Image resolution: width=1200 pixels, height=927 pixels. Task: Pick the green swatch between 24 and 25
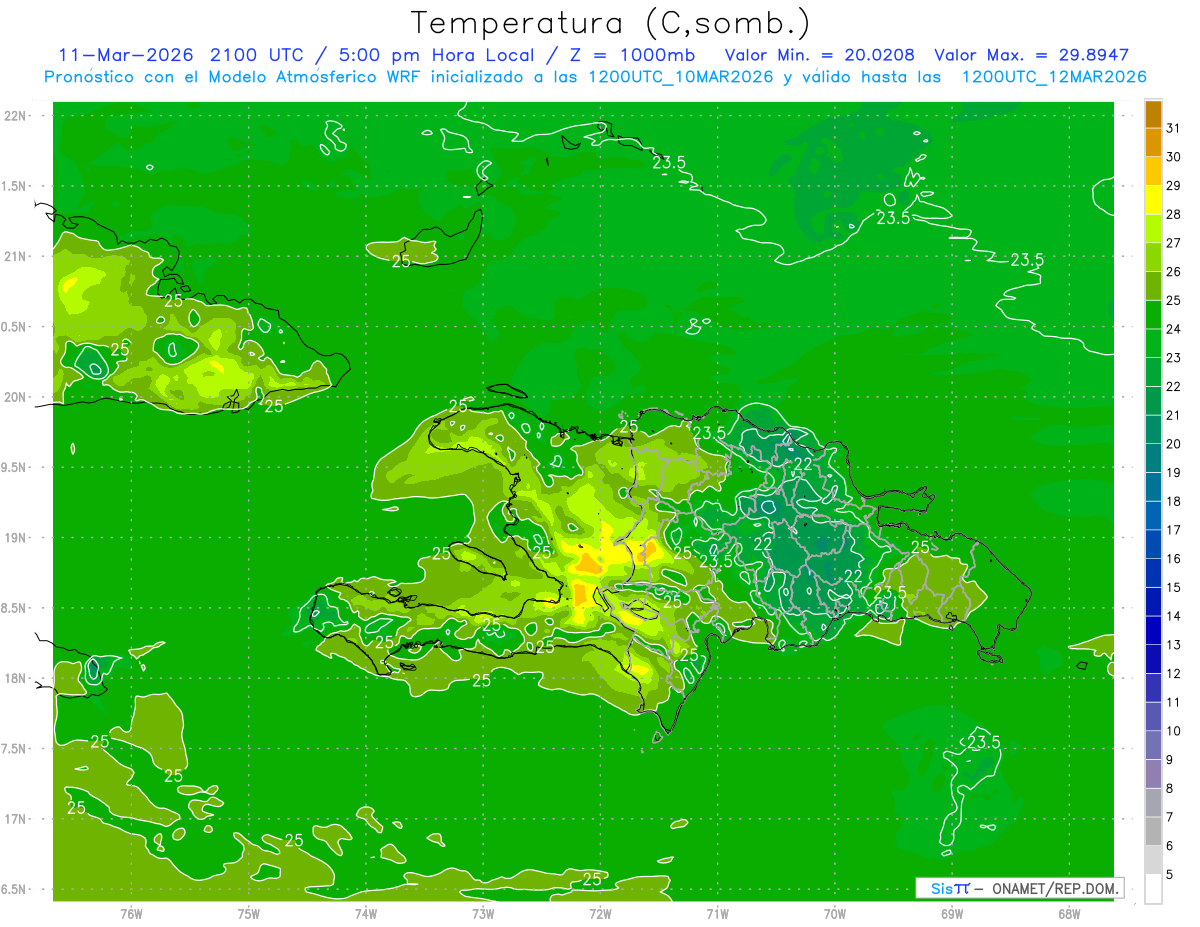pos(1153,315)
